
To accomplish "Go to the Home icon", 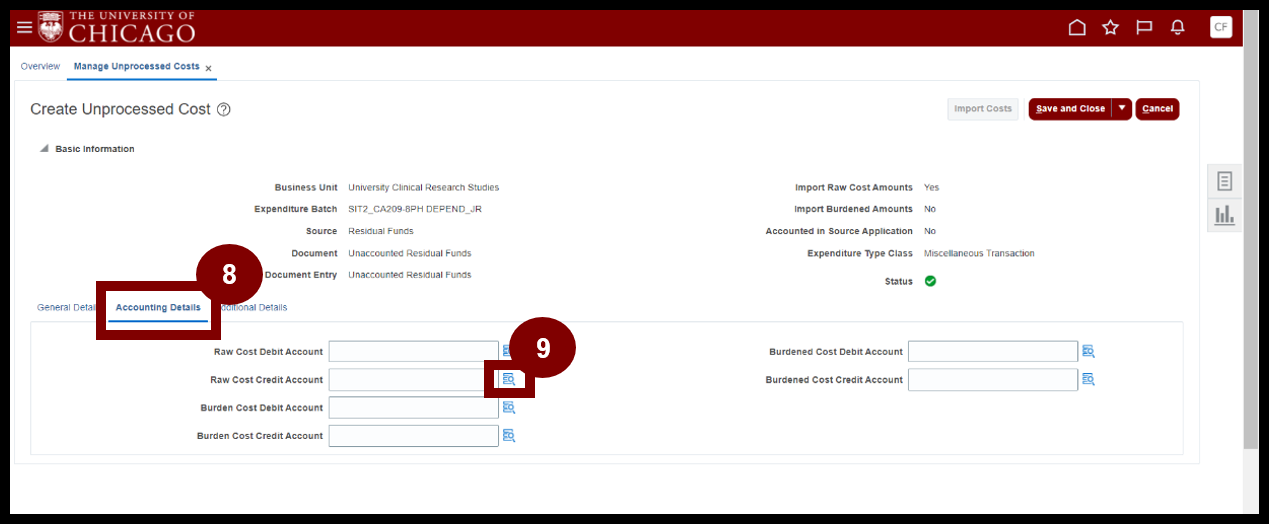I will pyautogui.click(x=1077, y=27).
